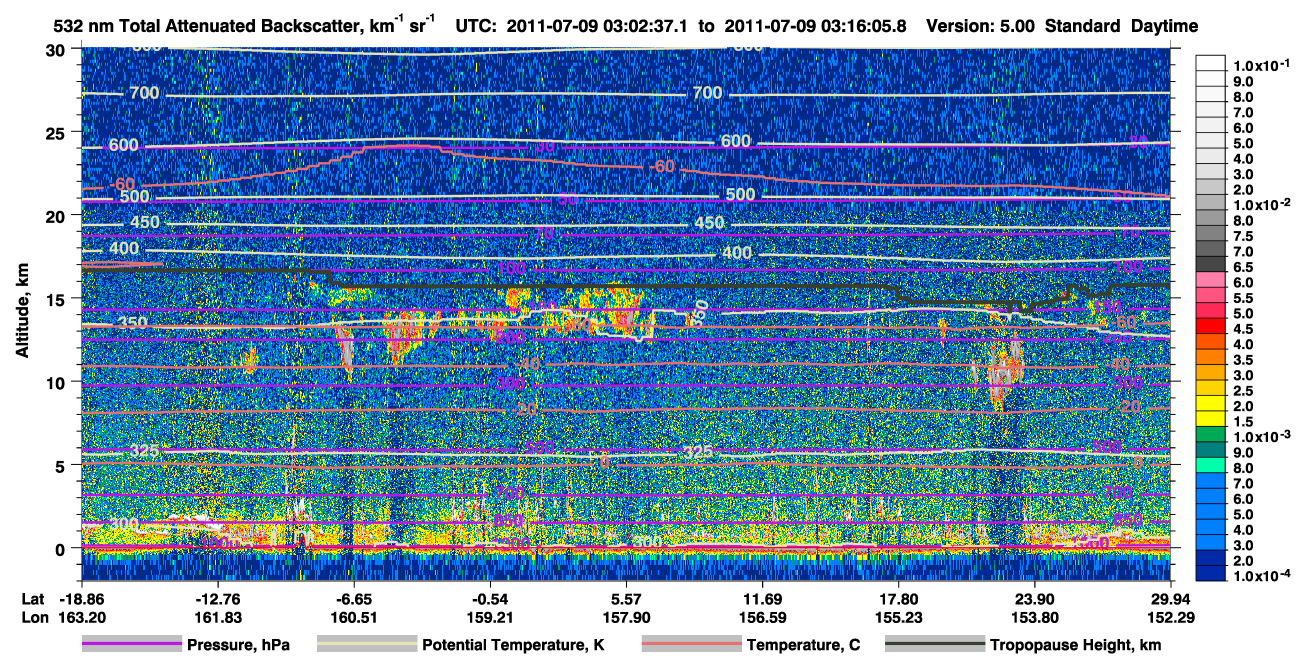The width and height of the screenshot is (1300, 667).
Task: Click the longitude value '161.83'
Action: [216, 617]
